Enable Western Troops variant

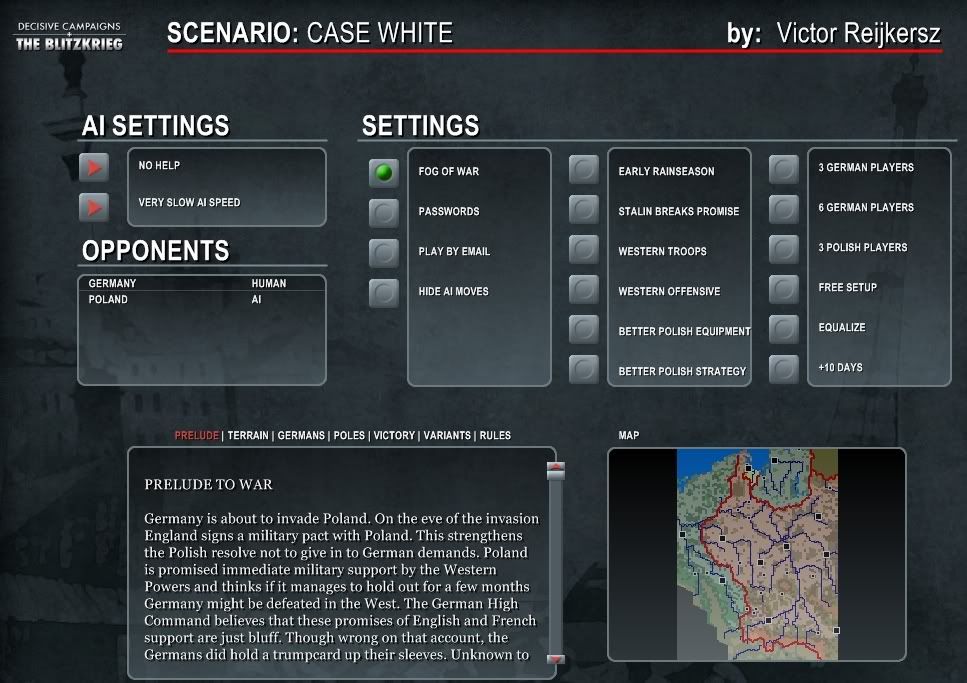tap(583, 249)
